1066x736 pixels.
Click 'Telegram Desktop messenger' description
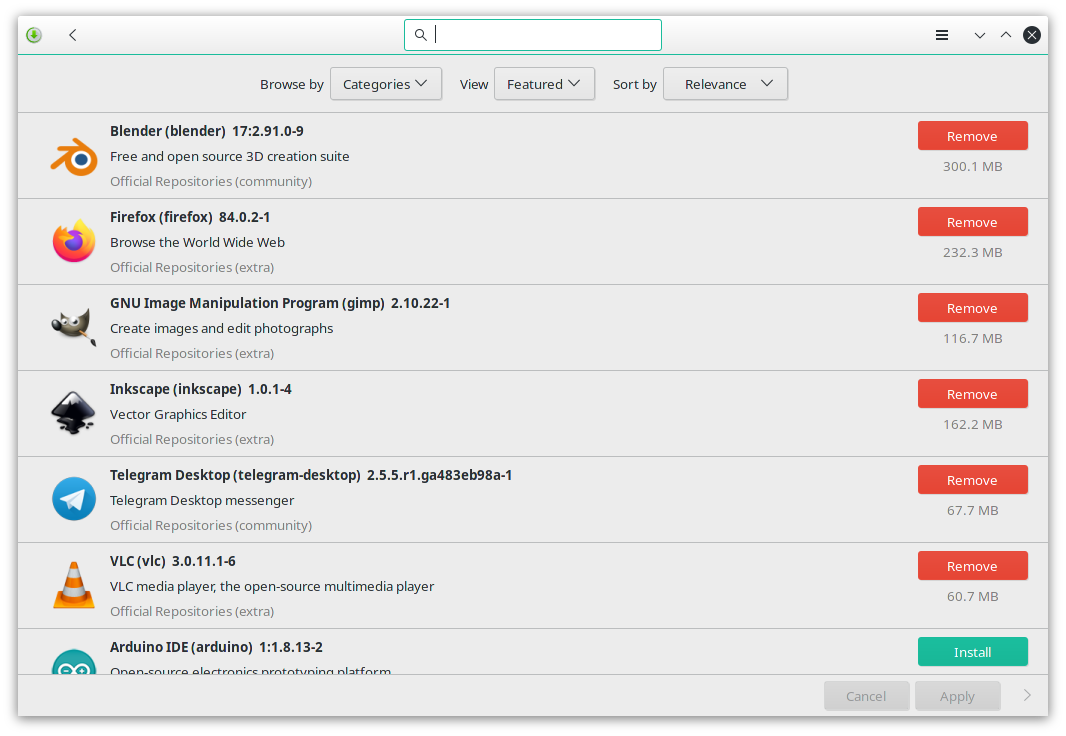(x=202, y=500)
